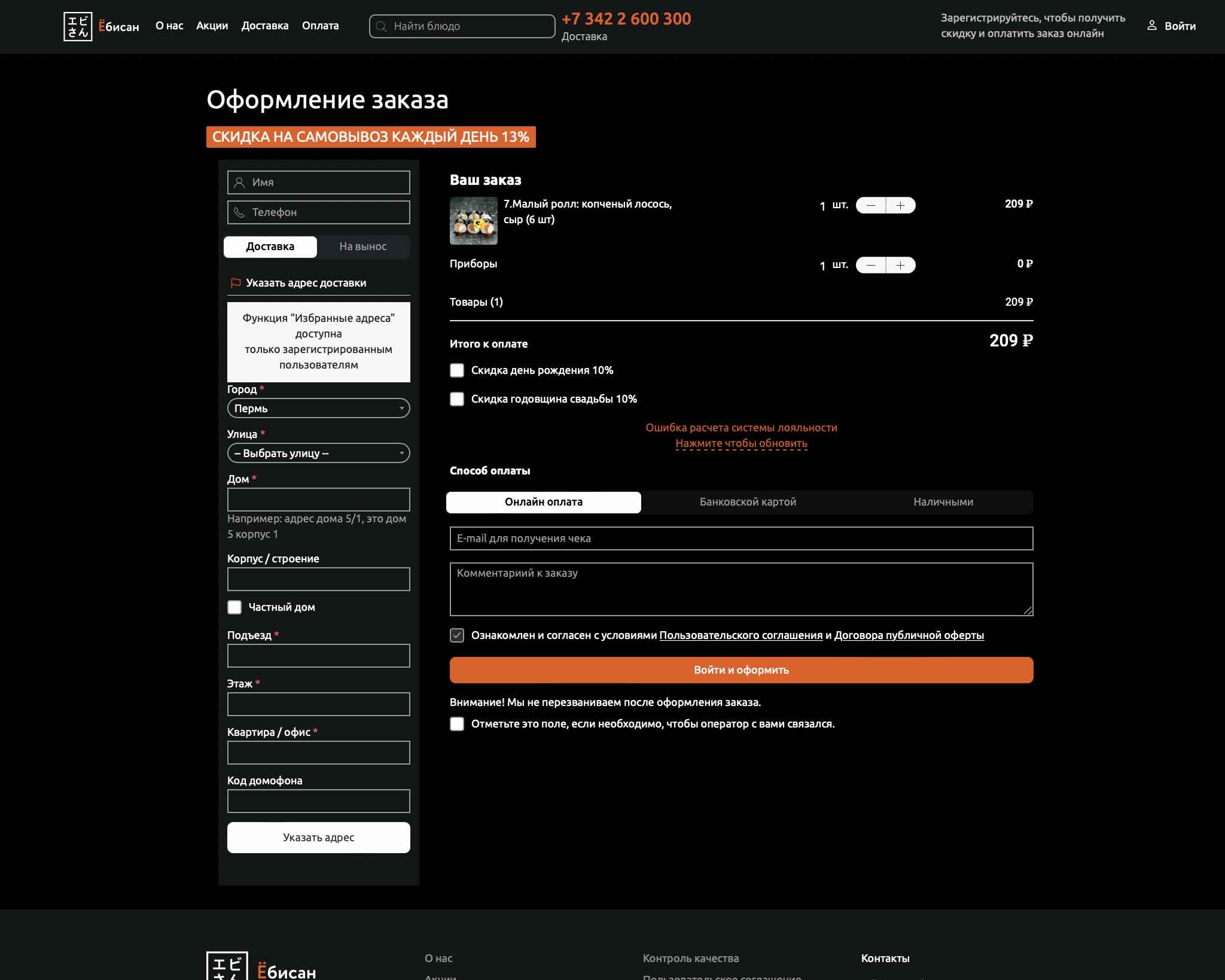Click the flag icon by delivery address

pyautogui.click(x=236, y=283)
